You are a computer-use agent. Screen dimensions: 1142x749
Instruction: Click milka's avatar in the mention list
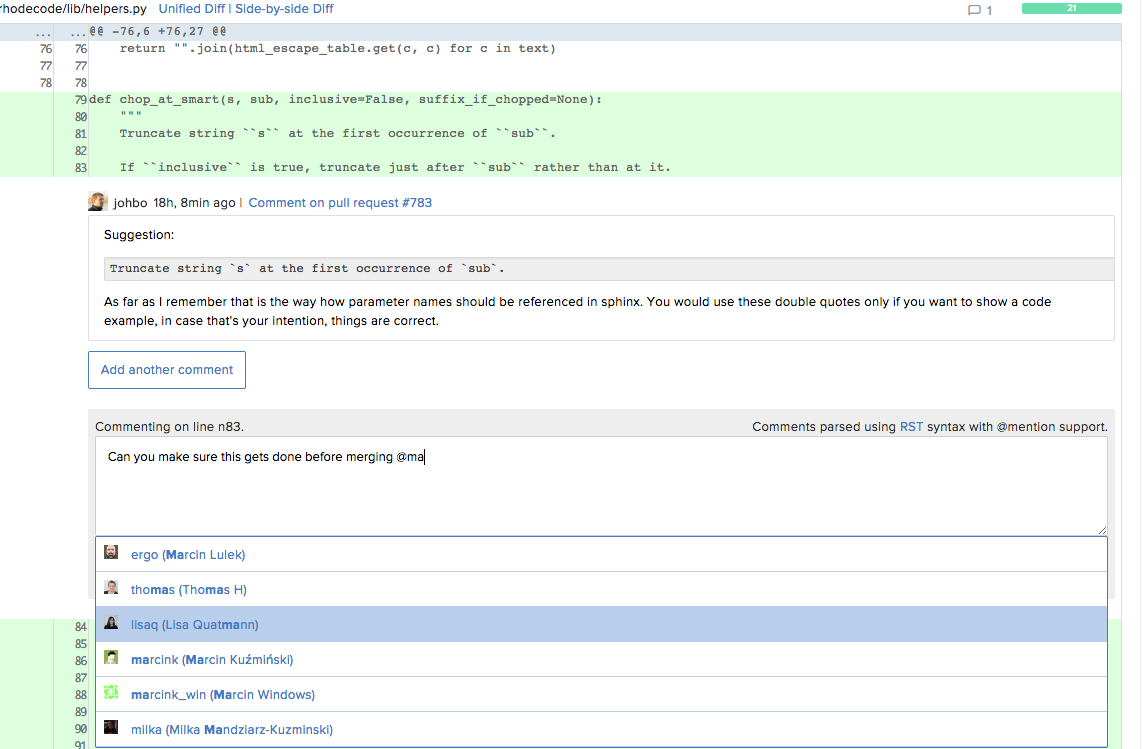(x=111, y=728)
